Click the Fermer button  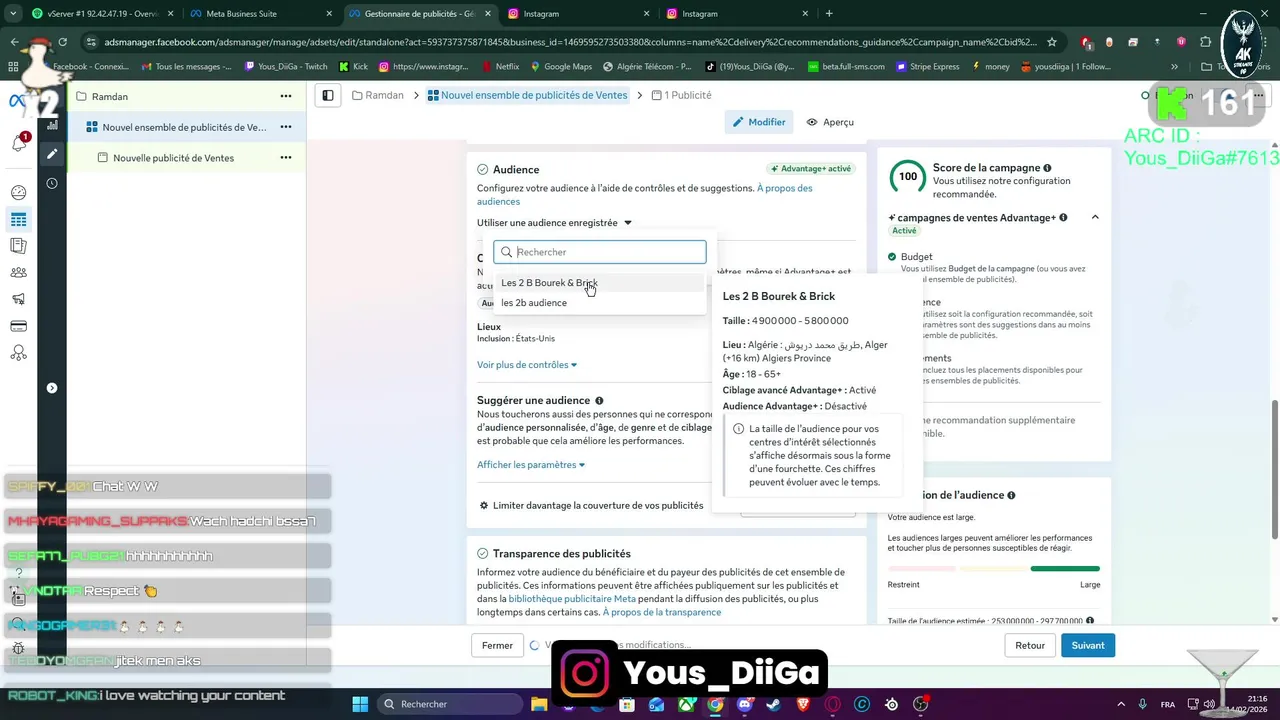[497, 646]
